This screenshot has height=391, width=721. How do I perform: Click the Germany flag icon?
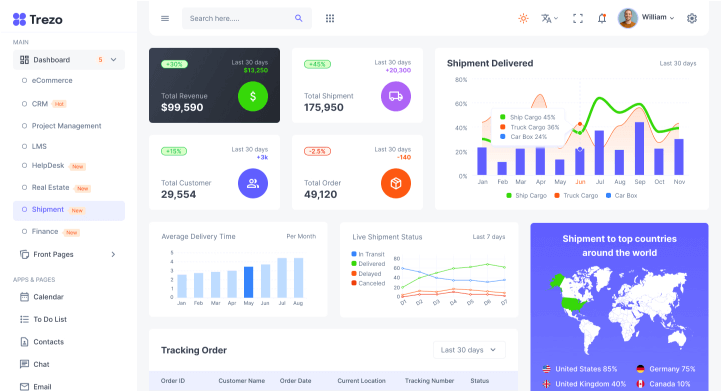click(x=640, y=369)
